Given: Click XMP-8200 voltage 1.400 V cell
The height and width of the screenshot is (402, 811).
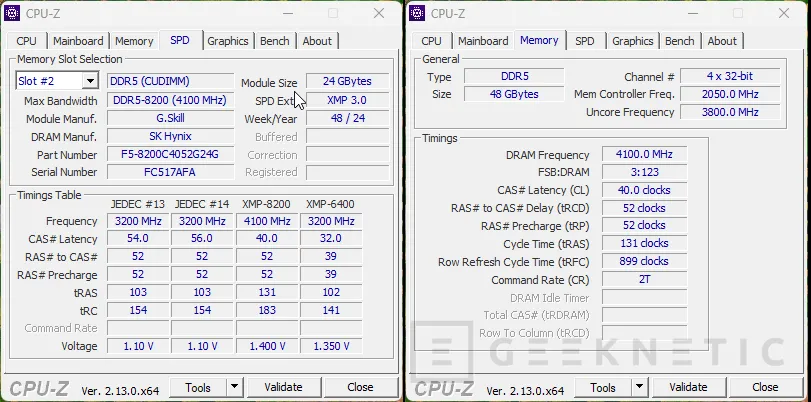Looking at the screenshot, I should 267,346.
